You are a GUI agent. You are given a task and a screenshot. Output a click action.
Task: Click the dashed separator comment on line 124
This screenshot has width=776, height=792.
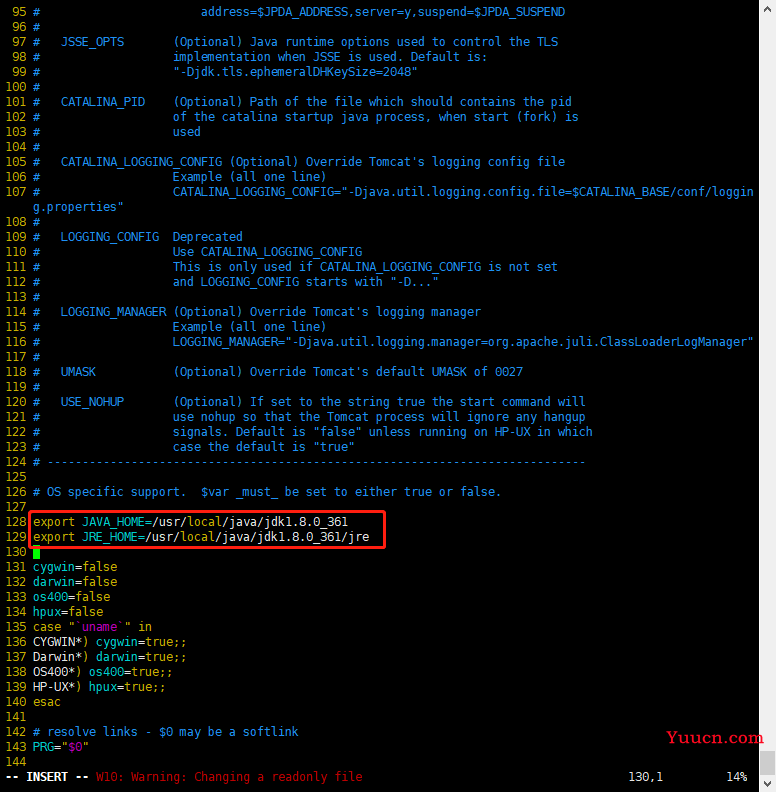tap(309, 462)
